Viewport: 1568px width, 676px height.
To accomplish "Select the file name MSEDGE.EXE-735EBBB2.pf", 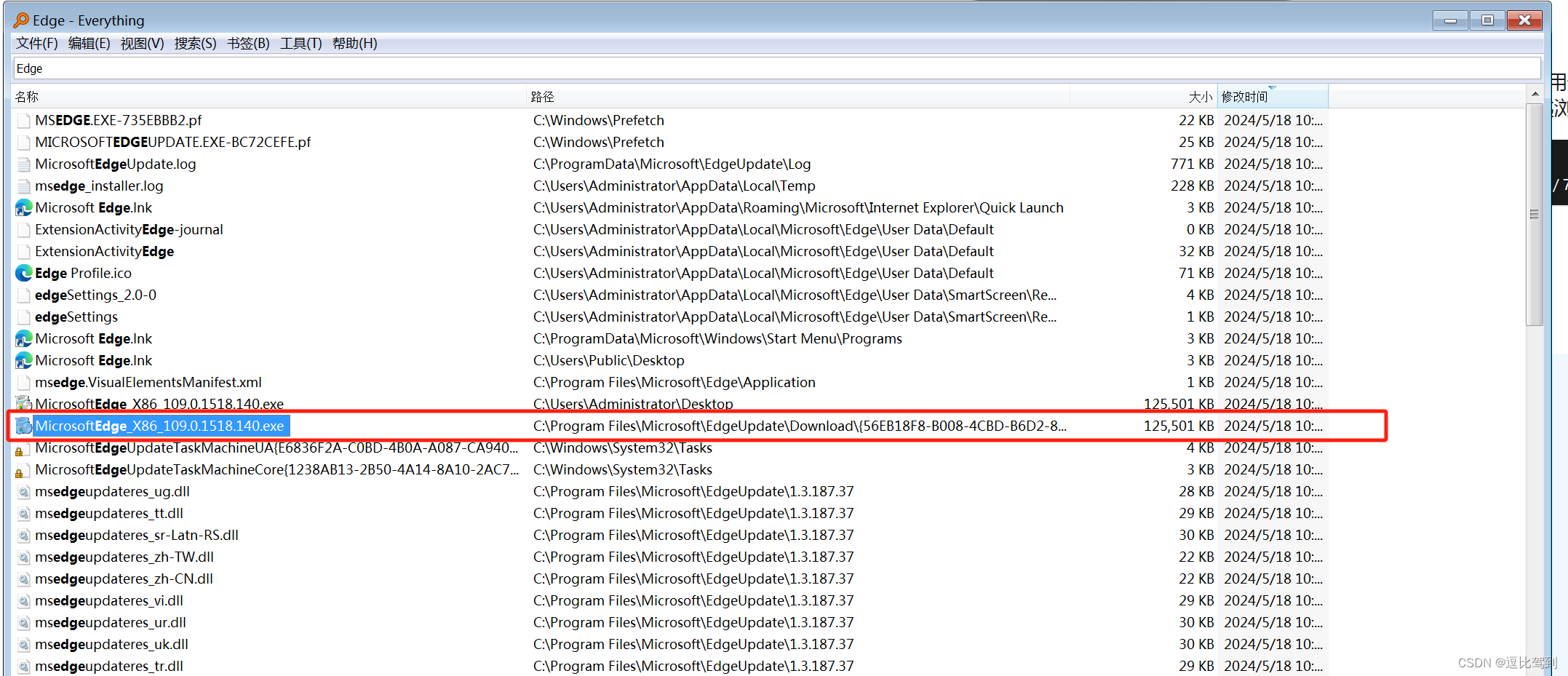I will point(119,121).
